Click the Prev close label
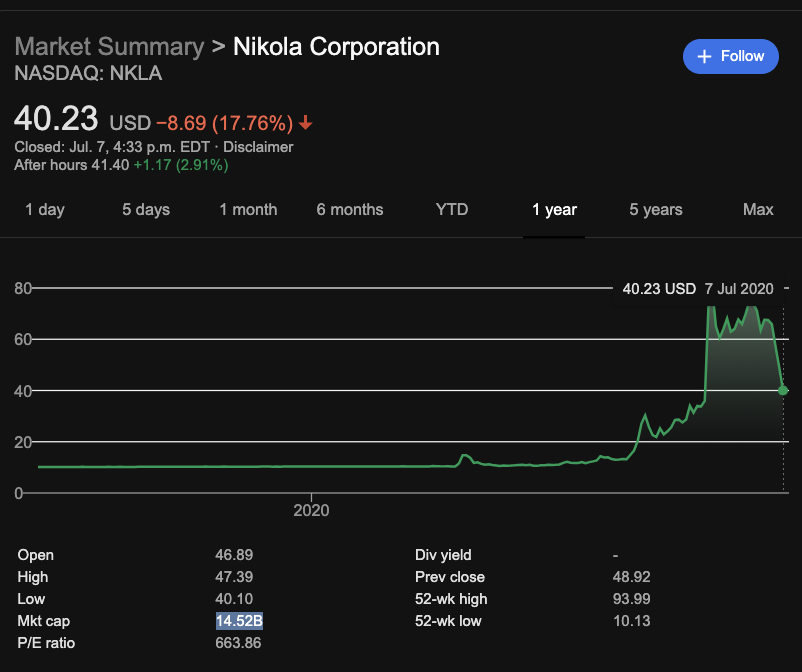Image resolution: width=802 pixels, height=672 pixels. coord(450,577)
